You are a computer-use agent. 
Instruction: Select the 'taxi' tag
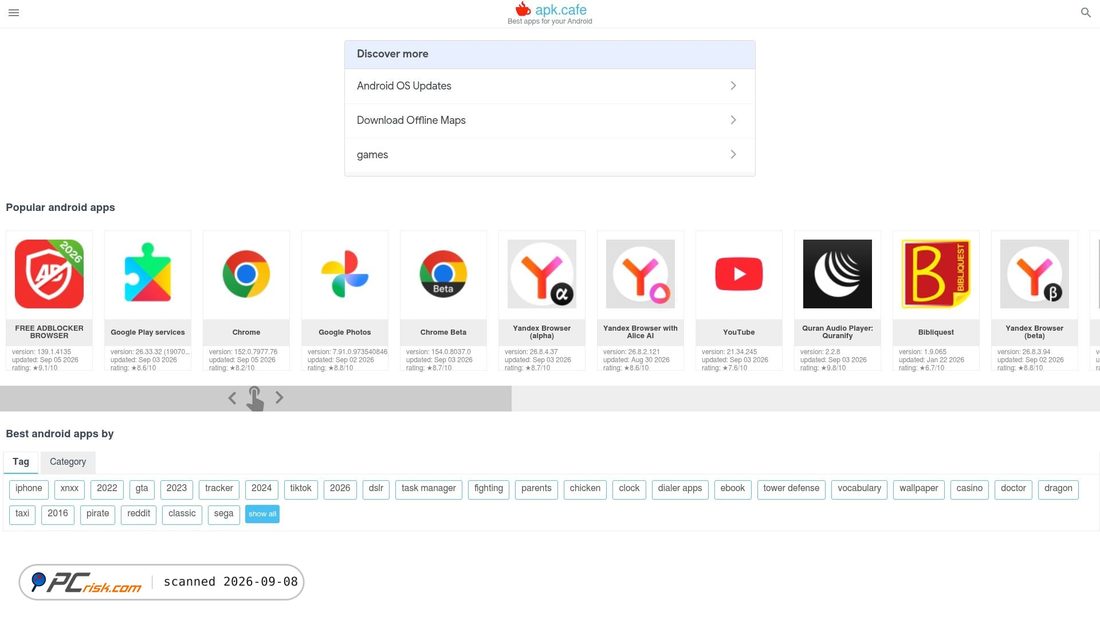22,514
